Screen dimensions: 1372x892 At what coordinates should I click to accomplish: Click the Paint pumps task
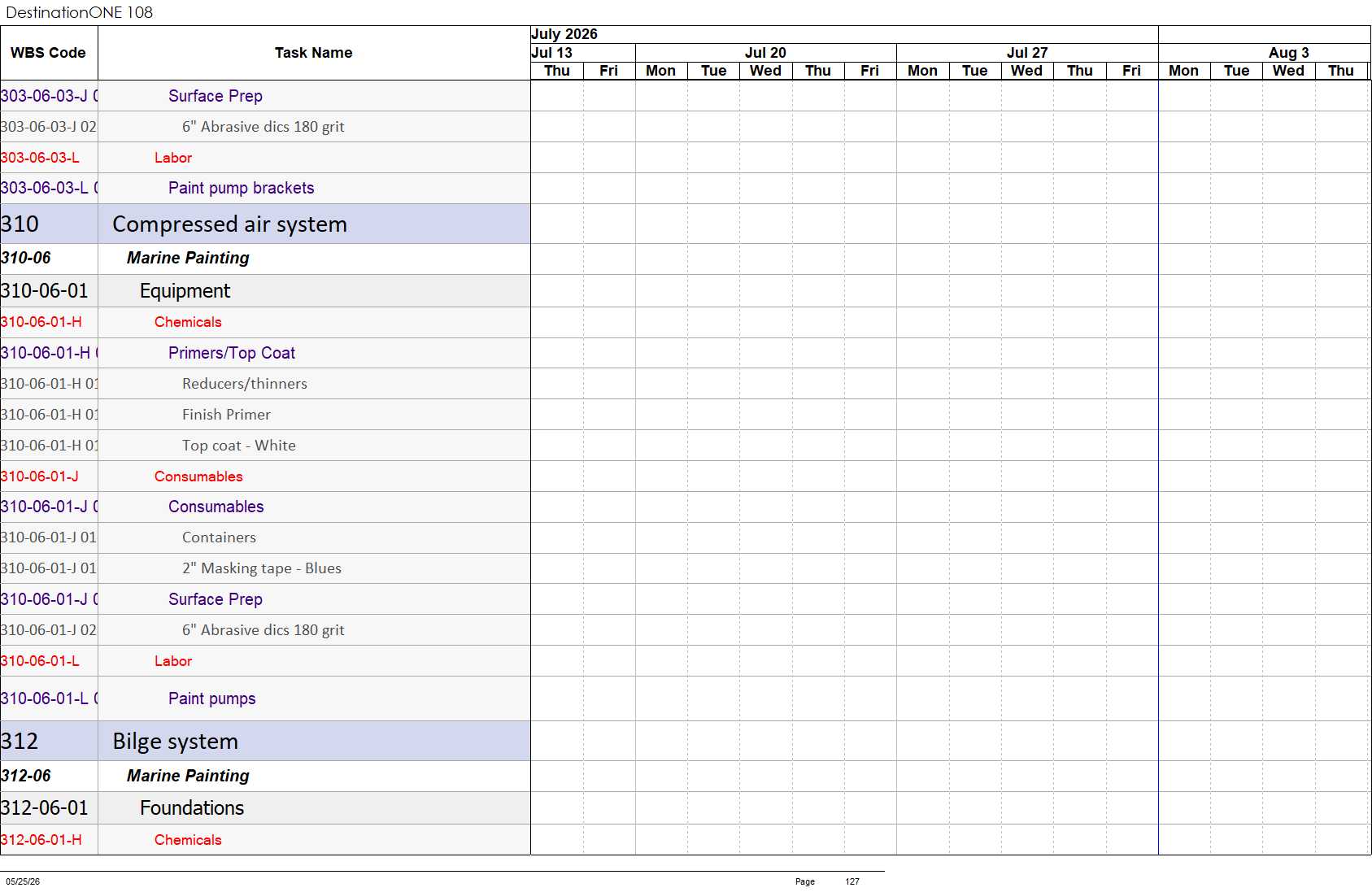tap(211, 698)
